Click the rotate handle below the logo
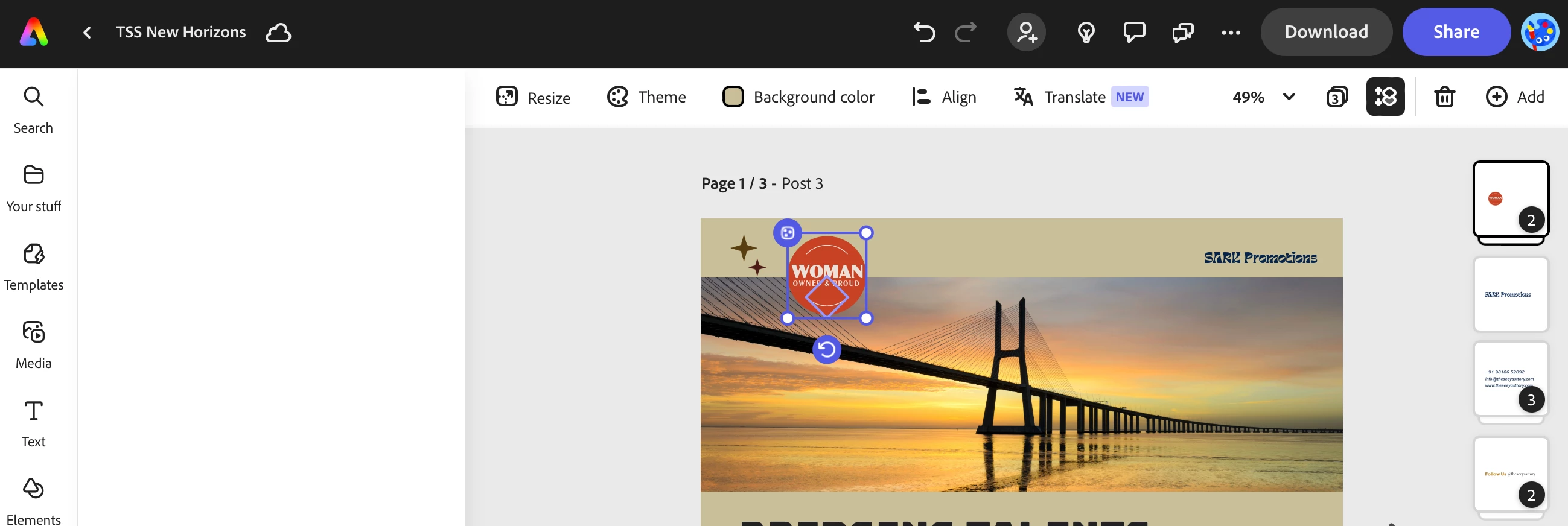 [827, 350]
